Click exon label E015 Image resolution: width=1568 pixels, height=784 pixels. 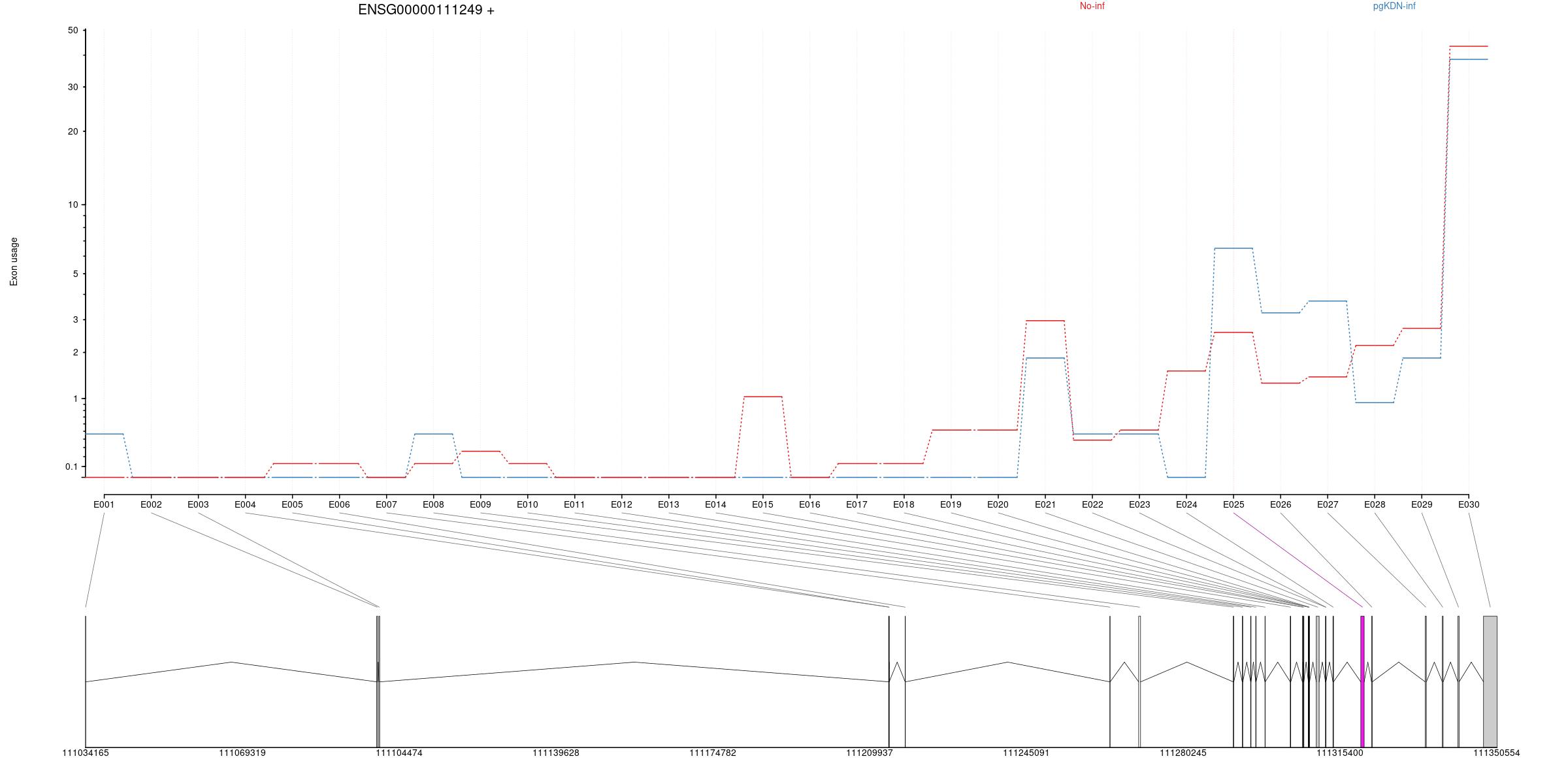[x=762, y=504]
